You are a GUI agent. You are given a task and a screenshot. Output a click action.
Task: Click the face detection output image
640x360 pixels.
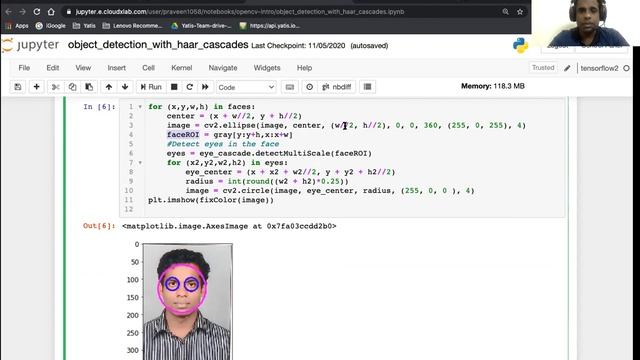[187, 302]
